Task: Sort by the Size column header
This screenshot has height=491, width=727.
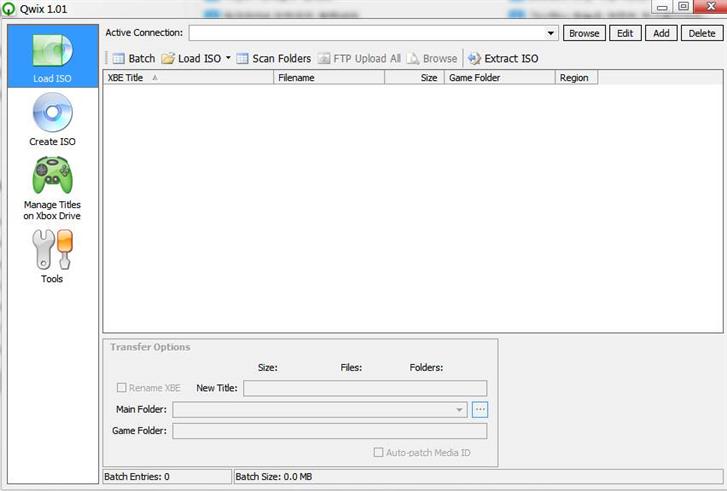Action: point(415,77)
